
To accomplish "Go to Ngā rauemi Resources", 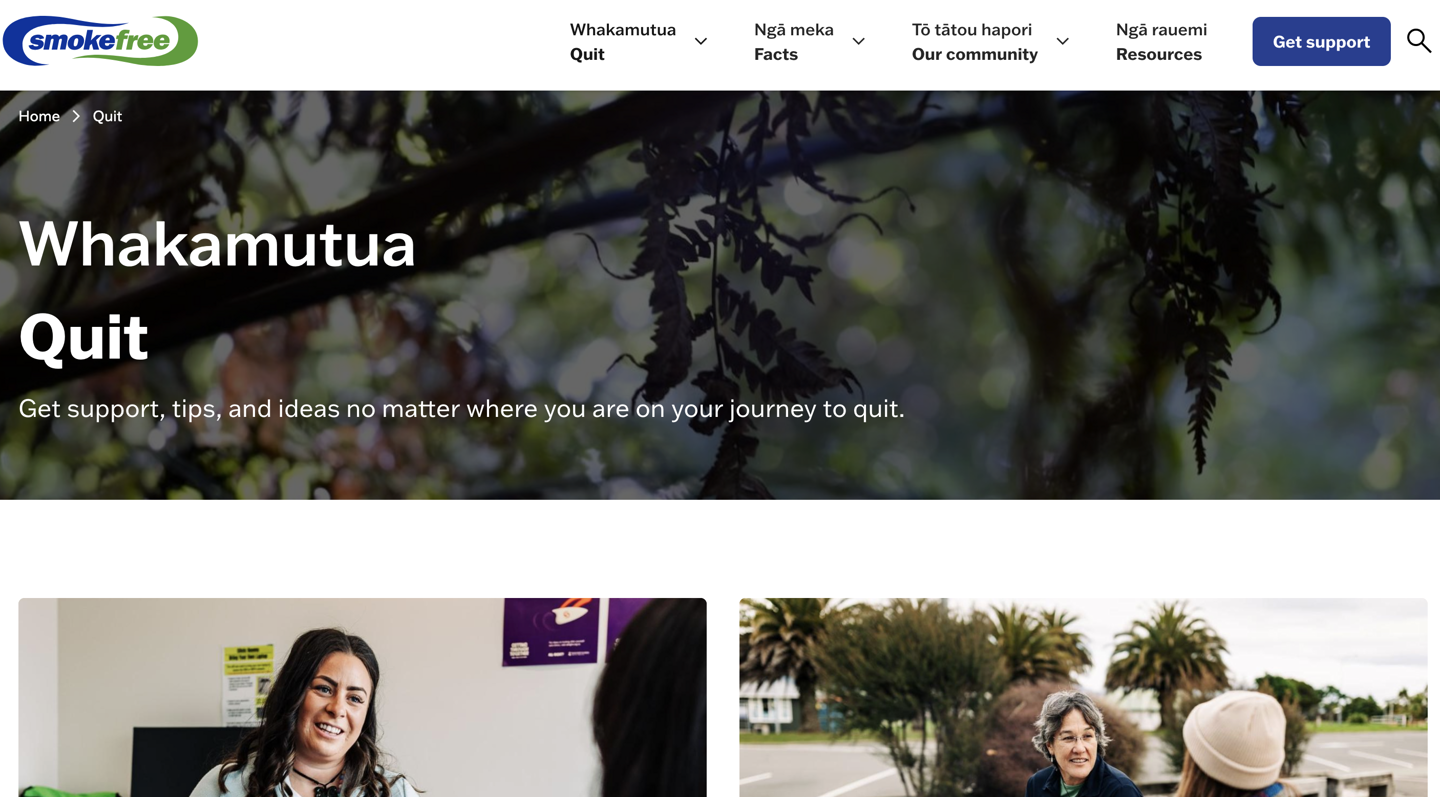I will tap(1161, 42).
